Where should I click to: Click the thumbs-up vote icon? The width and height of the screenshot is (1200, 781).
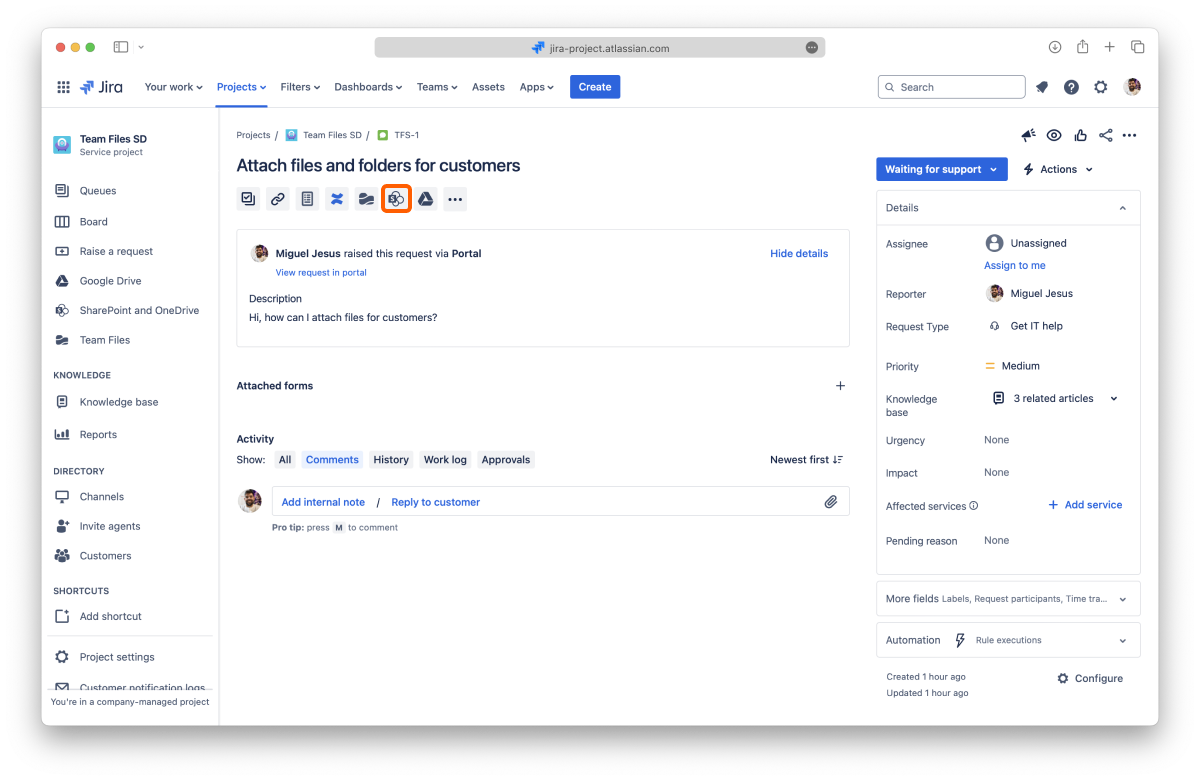coord(1080,136)
